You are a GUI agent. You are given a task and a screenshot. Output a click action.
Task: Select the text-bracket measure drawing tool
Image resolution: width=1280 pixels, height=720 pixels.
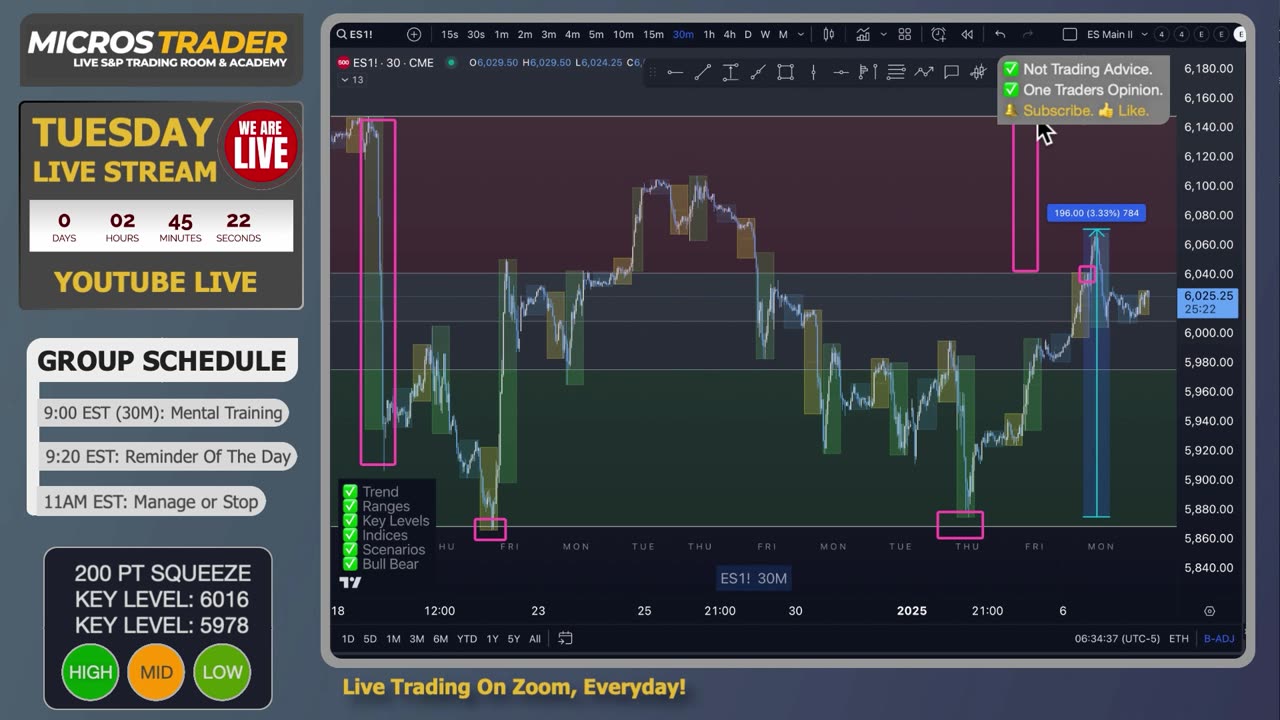(730, 72)
